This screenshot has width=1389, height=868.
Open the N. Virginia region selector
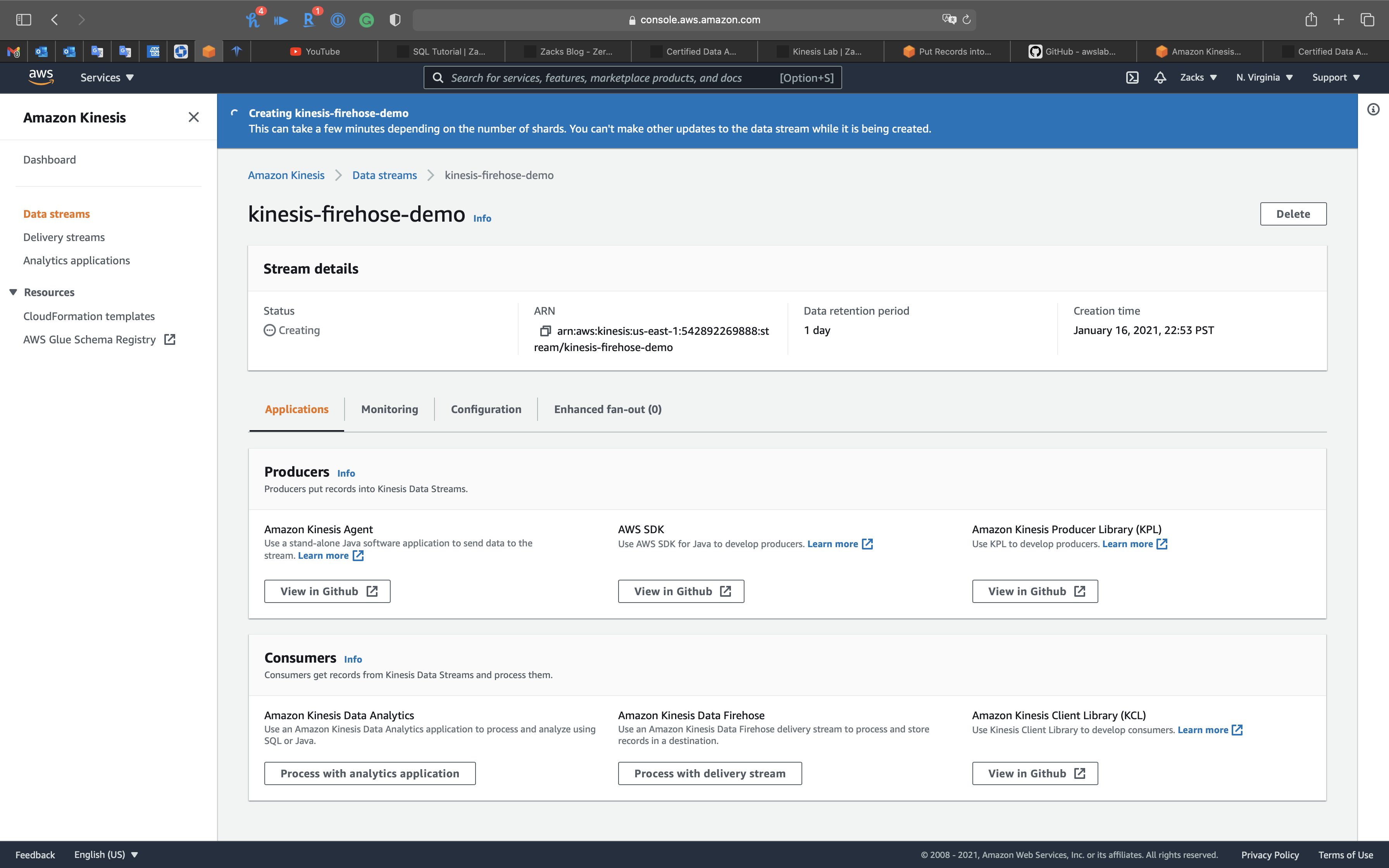(x=1264, y=77)
